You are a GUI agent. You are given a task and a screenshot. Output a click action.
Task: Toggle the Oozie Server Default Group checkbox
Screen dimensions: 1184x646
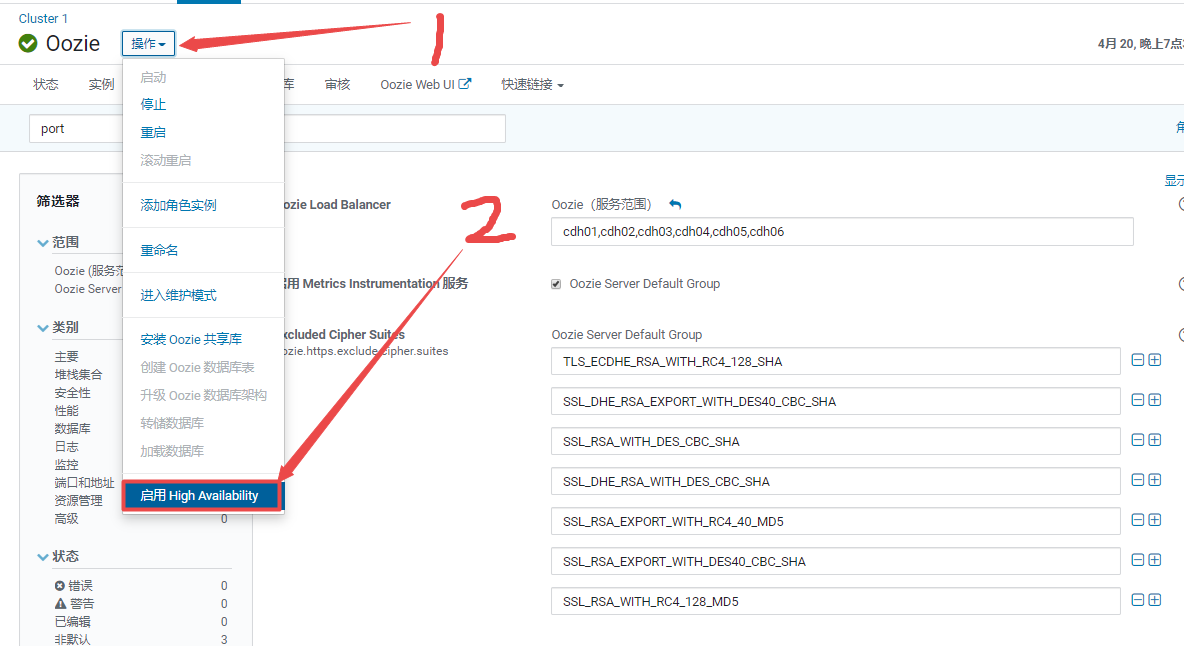pyautogui.click(x=557, y=285)
